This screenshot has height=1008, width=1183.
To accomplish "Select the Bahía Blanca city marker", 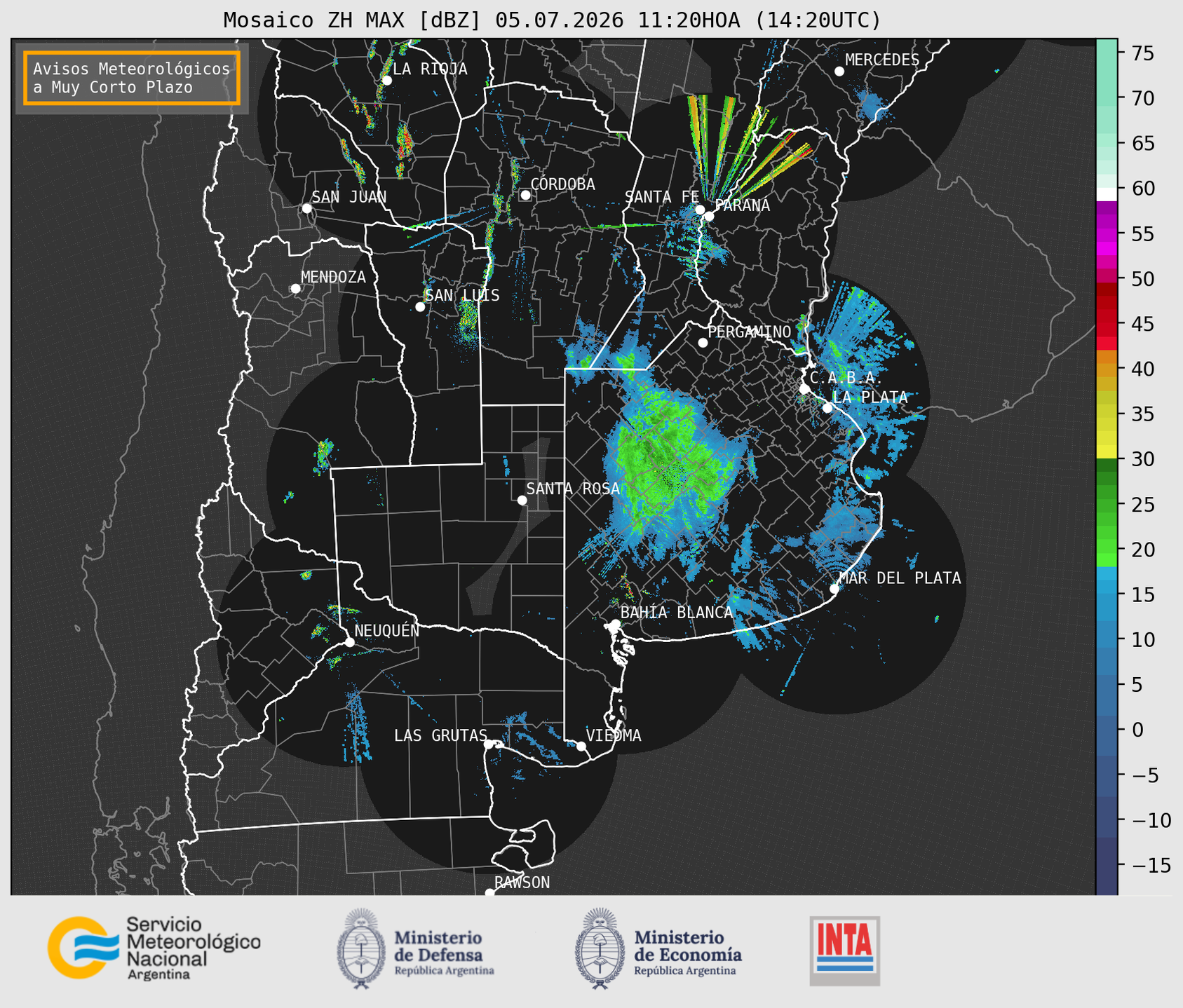I will [x=615, y=624].
